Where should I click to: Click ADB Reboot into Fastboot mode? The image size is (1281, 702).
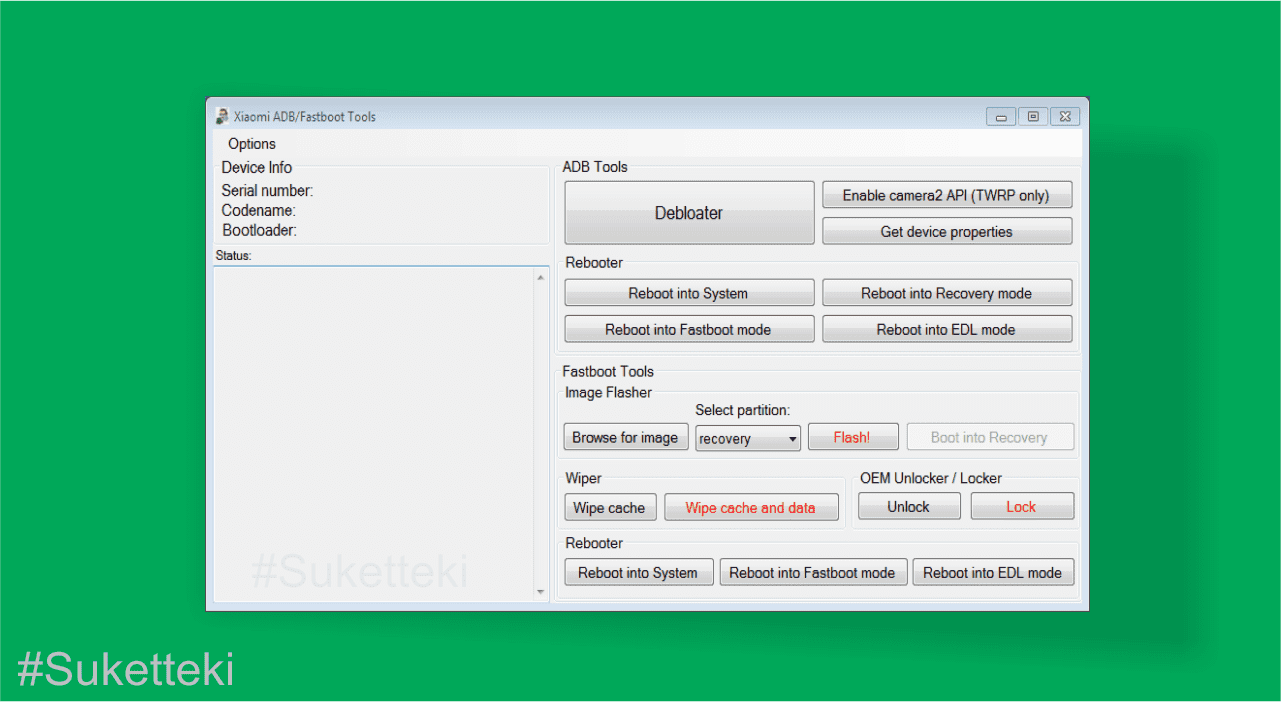point(689,329)
